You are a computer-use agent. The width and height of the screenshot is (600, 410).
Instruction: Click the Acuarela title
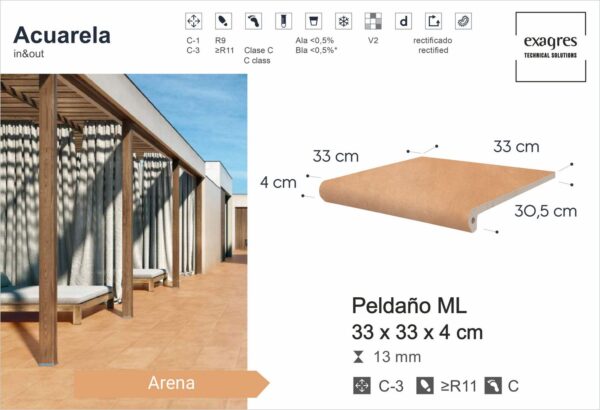62,35
